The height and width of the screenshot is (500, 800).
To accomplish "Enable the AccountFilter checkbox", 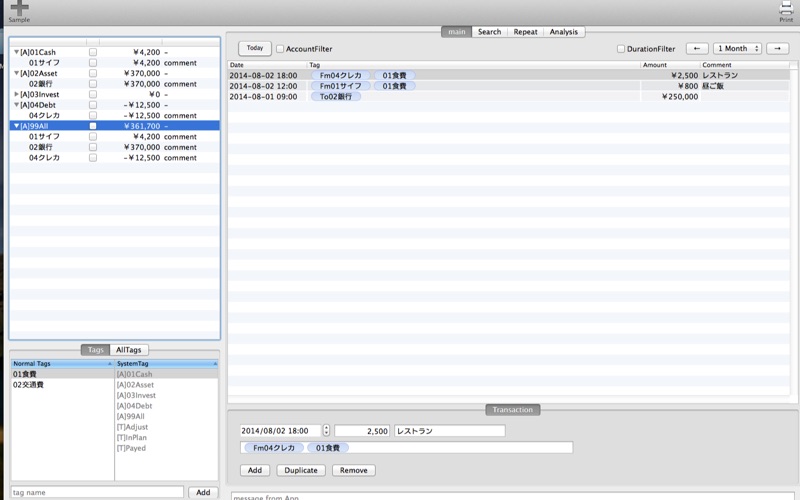I will point(280,49).
